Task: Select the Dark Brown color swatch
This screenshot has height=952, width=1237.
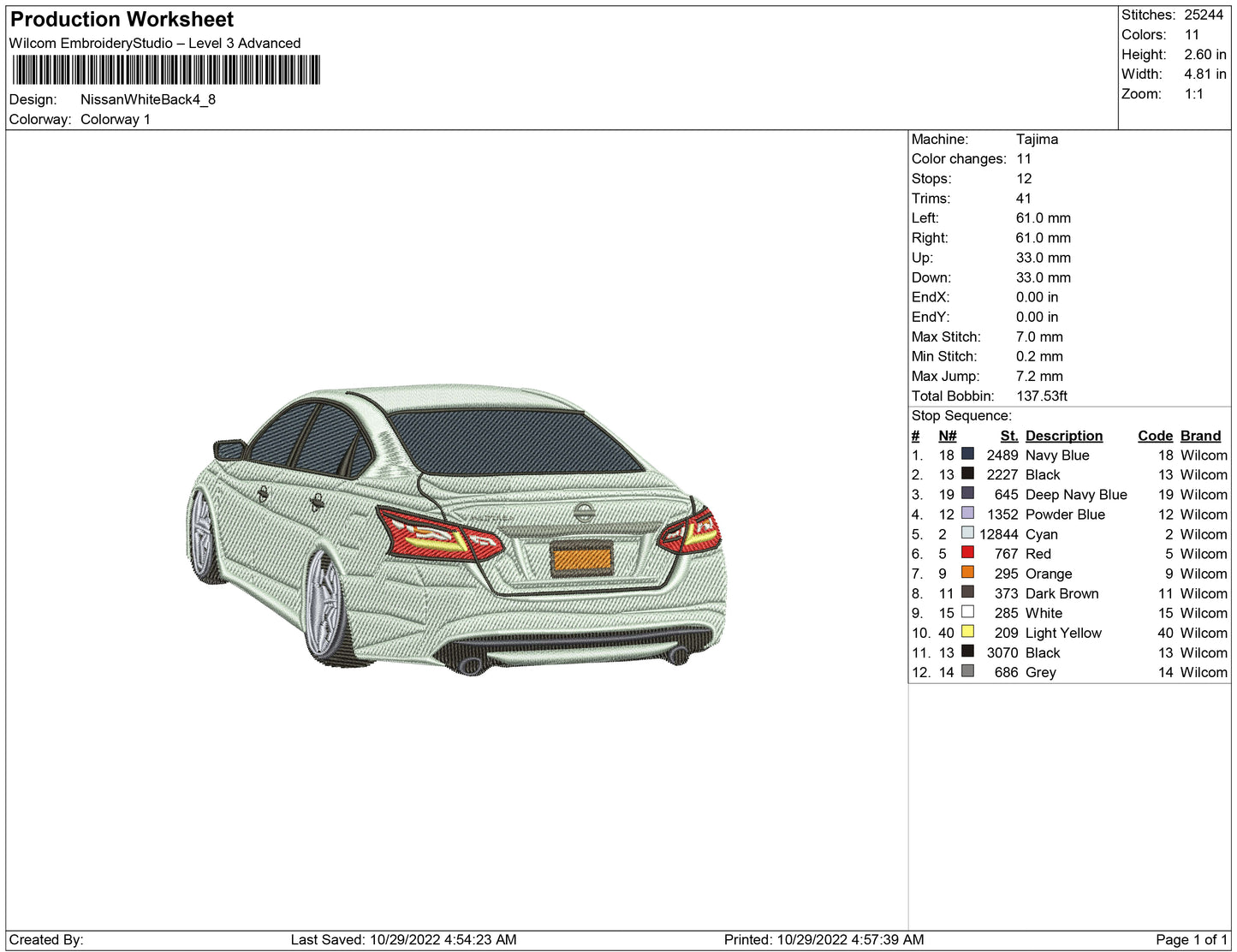Action: (967, 592)
